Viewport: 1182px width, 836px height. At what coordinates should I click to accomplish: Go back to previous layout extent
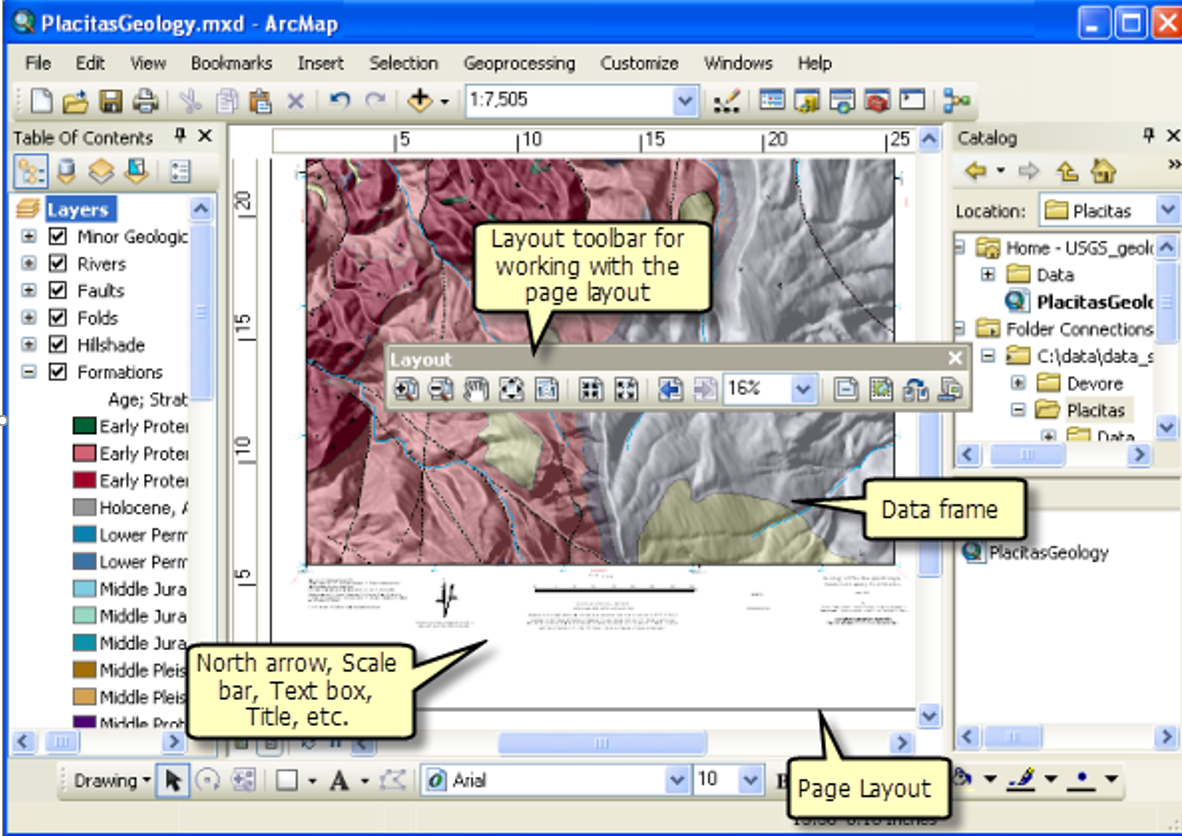670,390
